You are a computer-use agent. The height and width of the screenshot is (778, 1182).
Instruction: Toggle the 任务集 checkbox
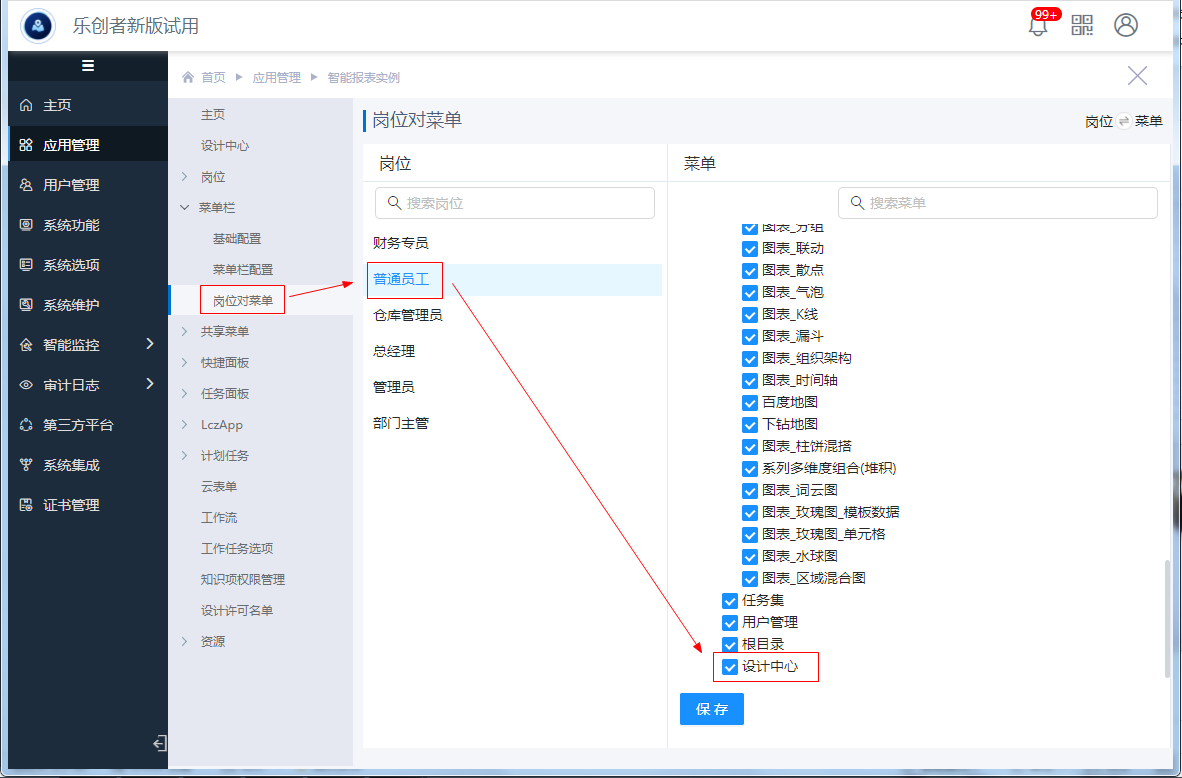click(x=730, y=601)
